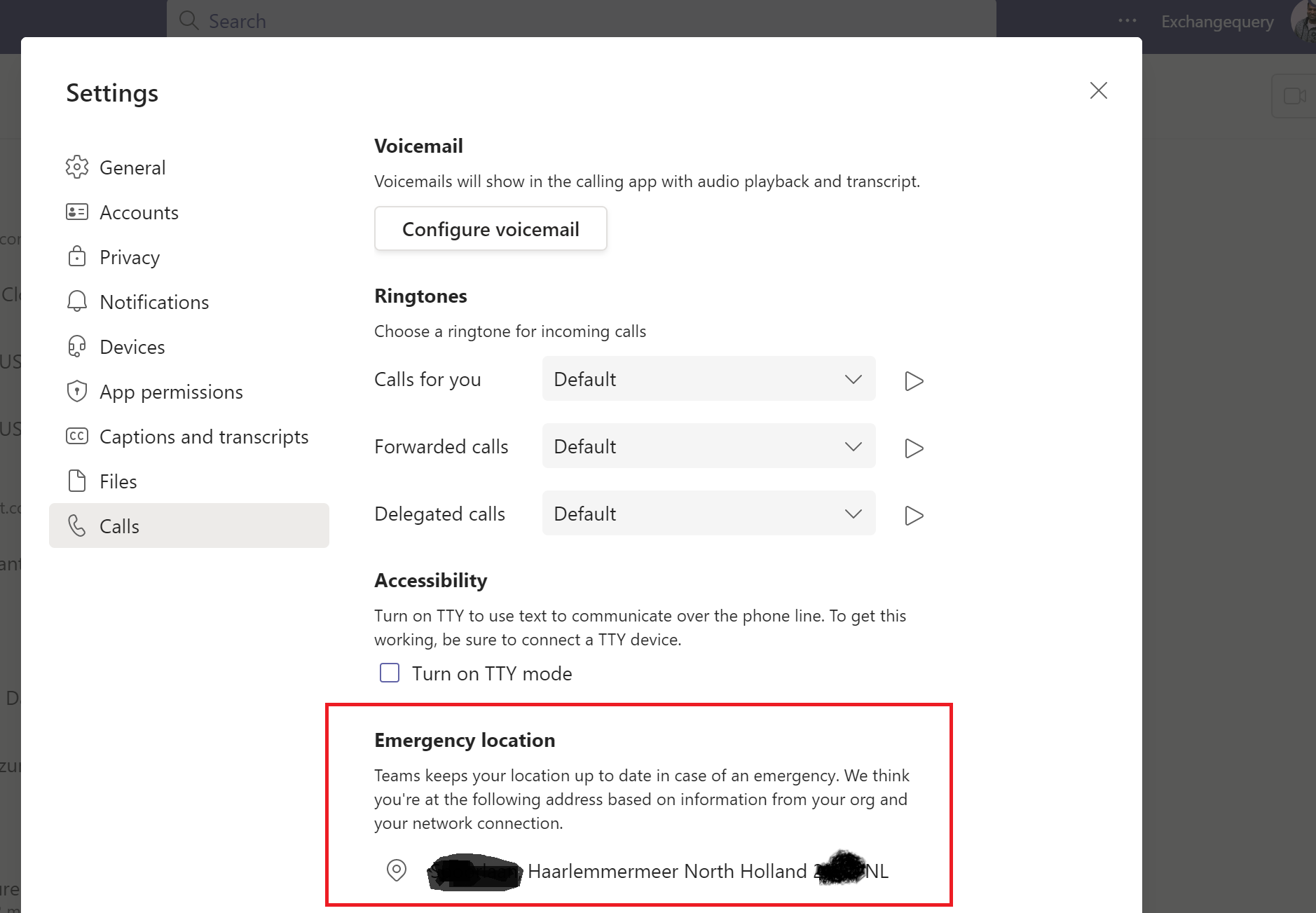Play the Calls for you ringtone preview

coord(914,380)
